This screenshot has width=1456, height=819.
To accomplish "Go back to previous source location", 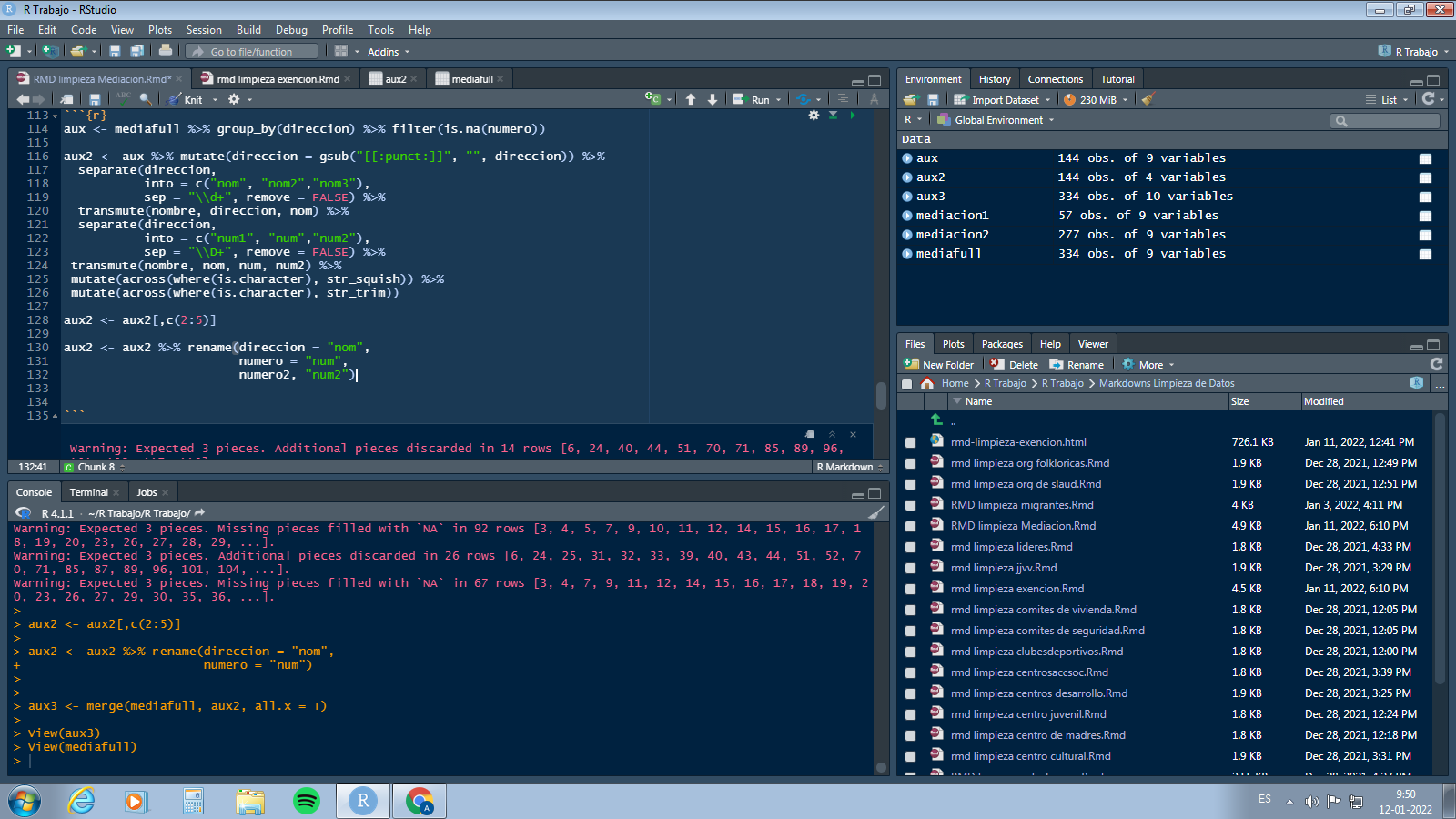I will point(22,99).
